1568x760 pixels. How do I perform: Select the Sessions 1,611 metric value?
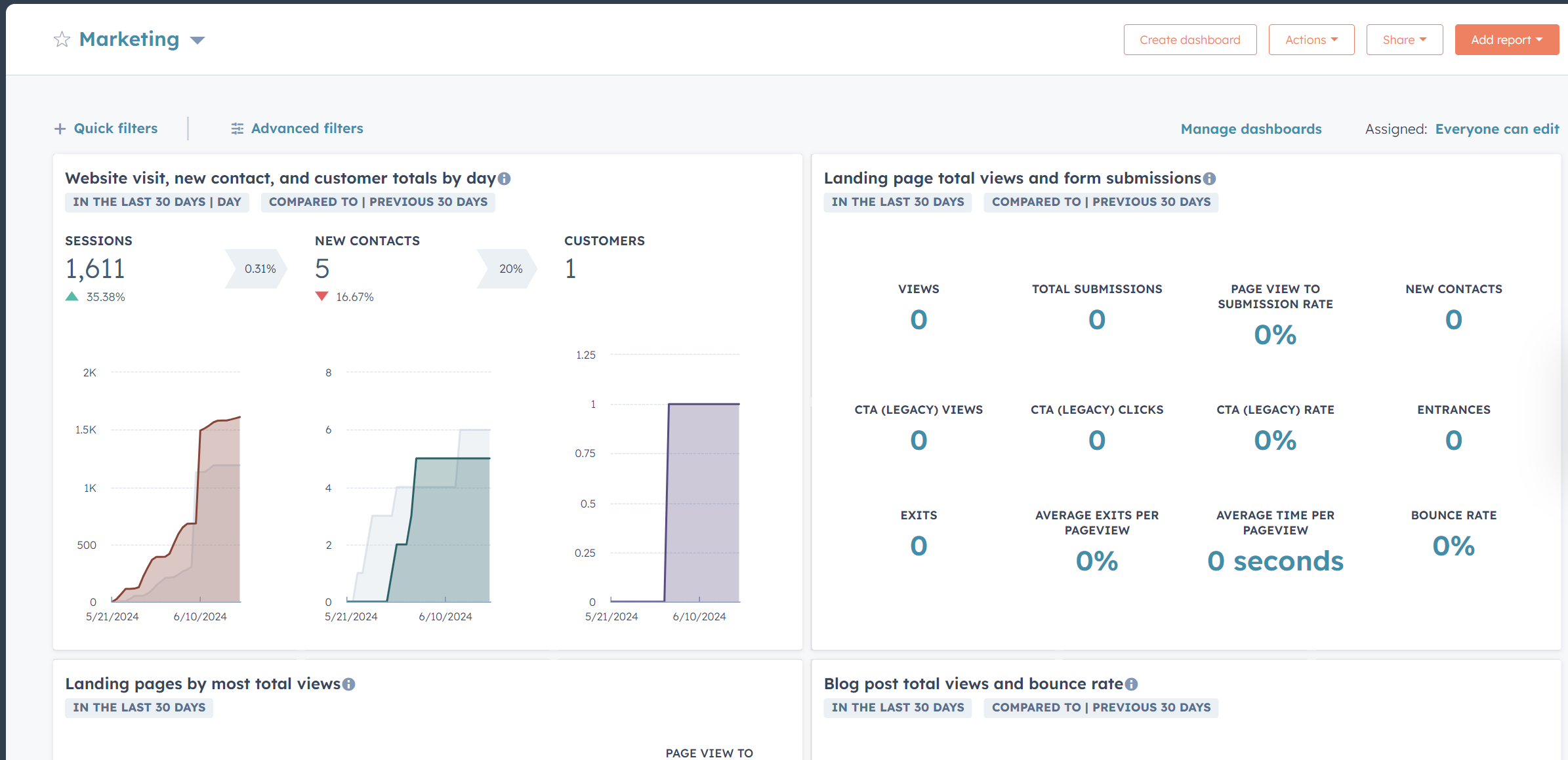point(95,269)
